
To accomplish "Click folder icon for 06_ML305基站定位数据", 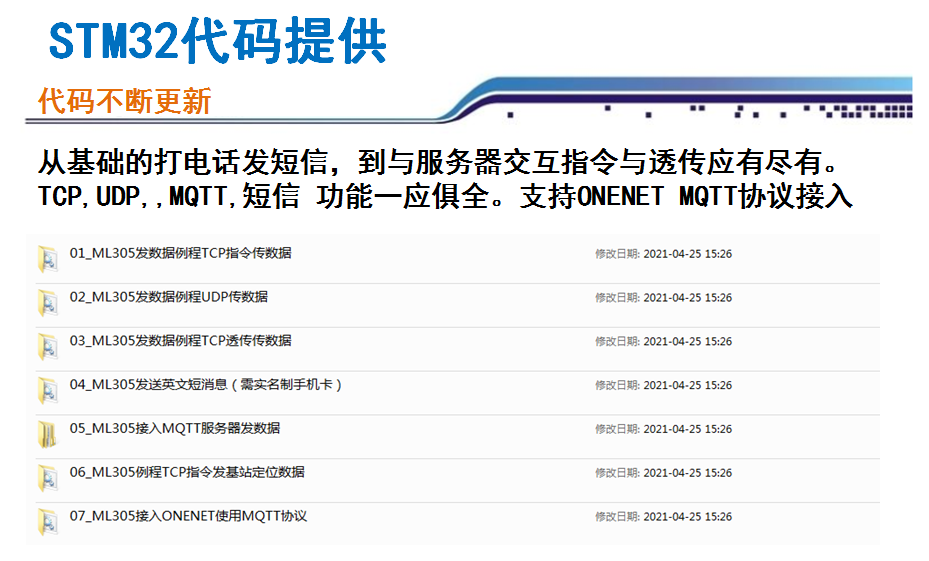I will pos(47,478).
